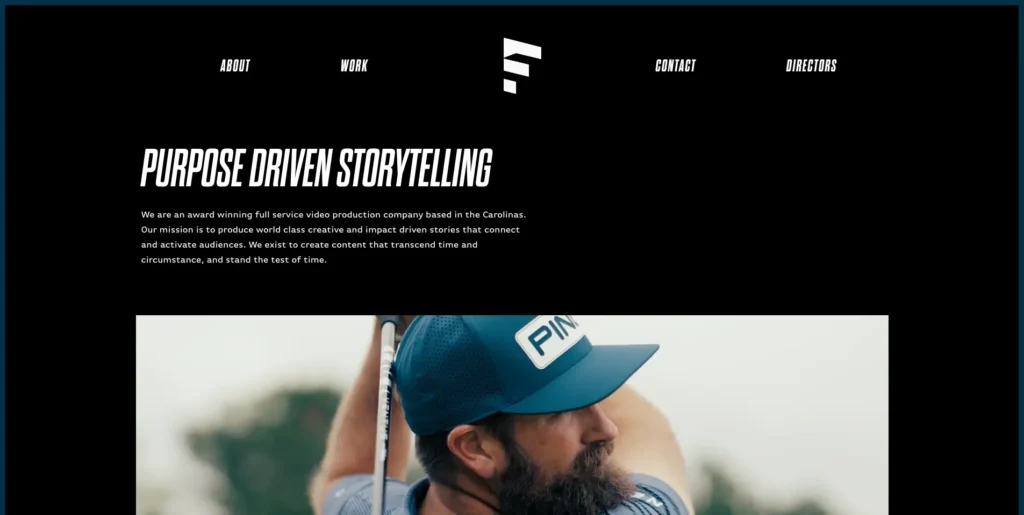Click the company description paragraph
1024x515 pixels.
click(x=334, y=237)
